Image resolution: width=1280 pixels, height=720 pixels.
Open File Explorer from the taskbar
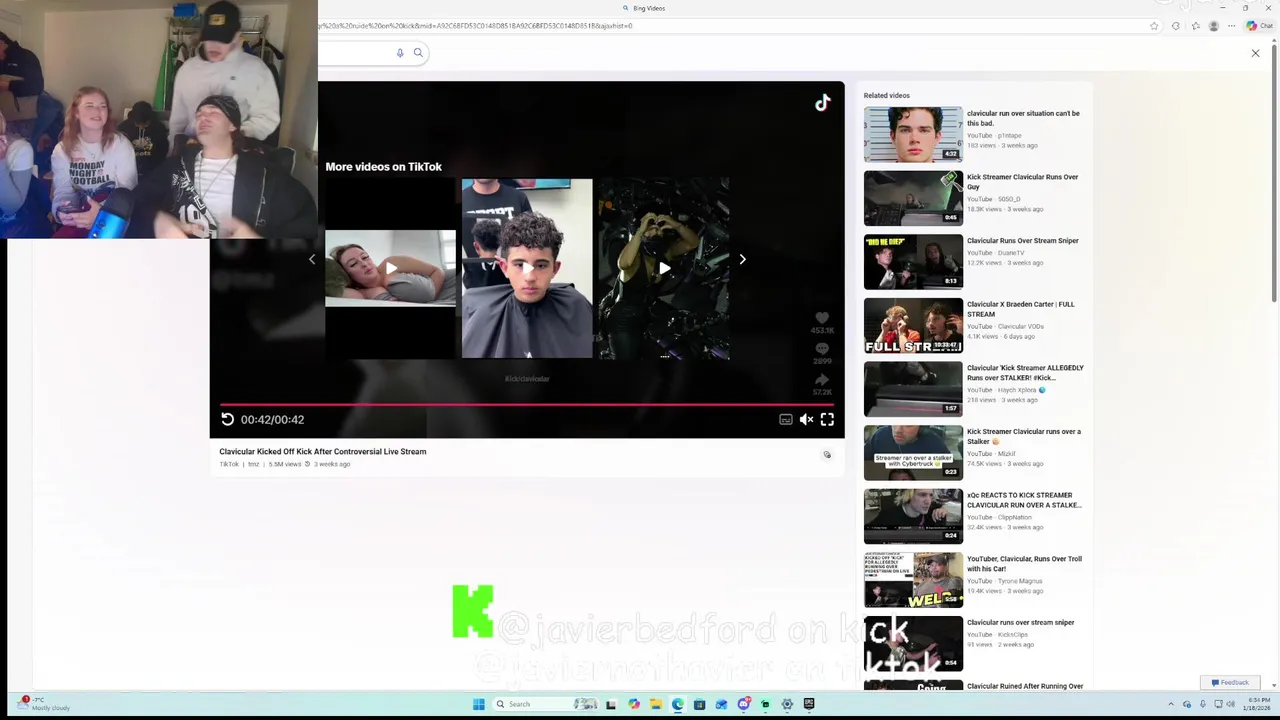point(656,704)
